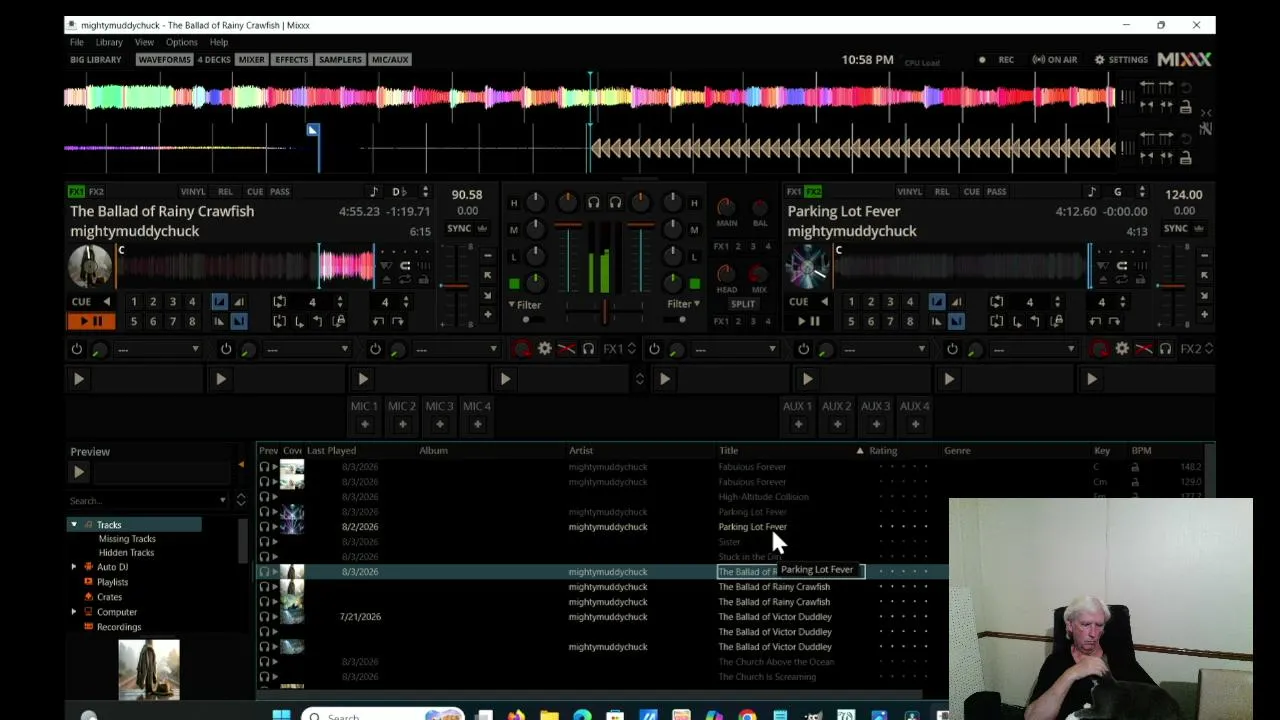The width and height of the screenshot is (1280, 720).
Task: Click the Auto DJ sidebar icon
Action: [x=88, y=567]
